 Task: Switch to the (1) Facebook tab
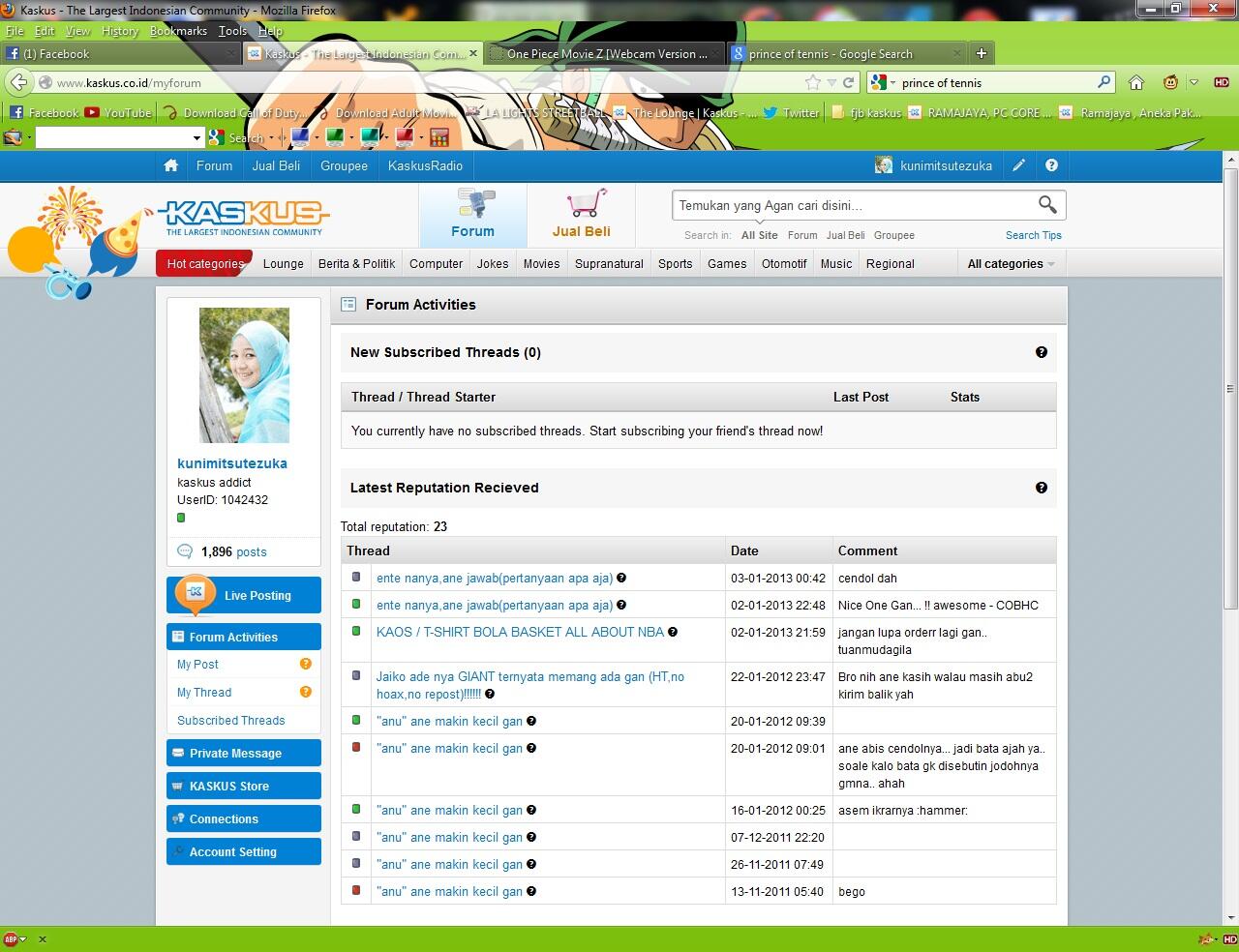119,53
